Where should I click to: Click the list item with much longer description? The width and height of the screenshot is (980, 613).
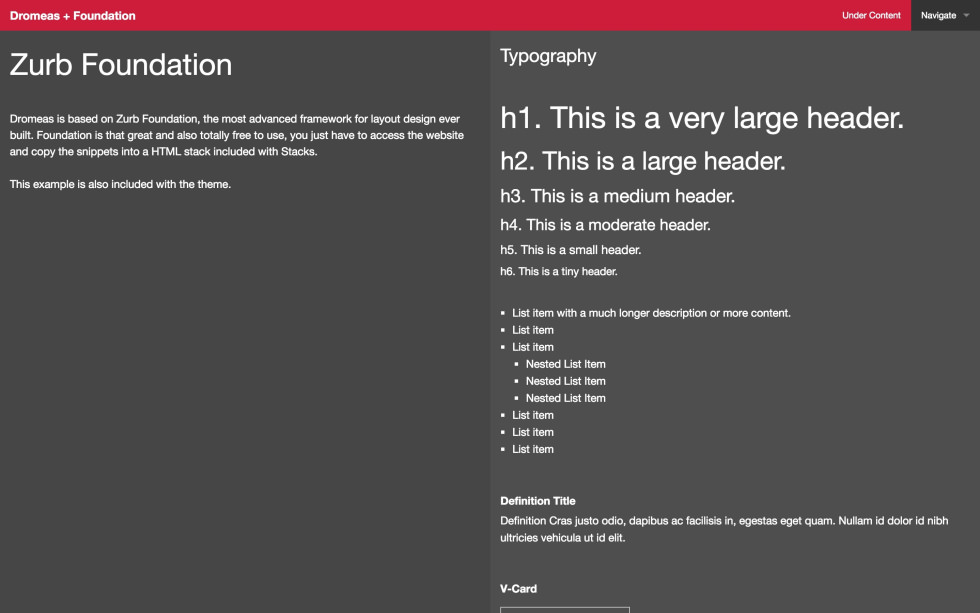tap(651, 313)
